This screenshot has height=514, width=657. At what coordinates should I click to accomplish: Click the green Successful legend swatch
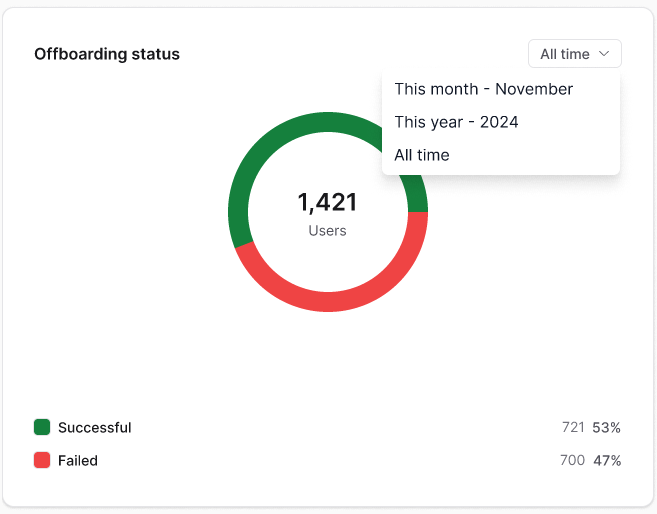tap(42, 427)
